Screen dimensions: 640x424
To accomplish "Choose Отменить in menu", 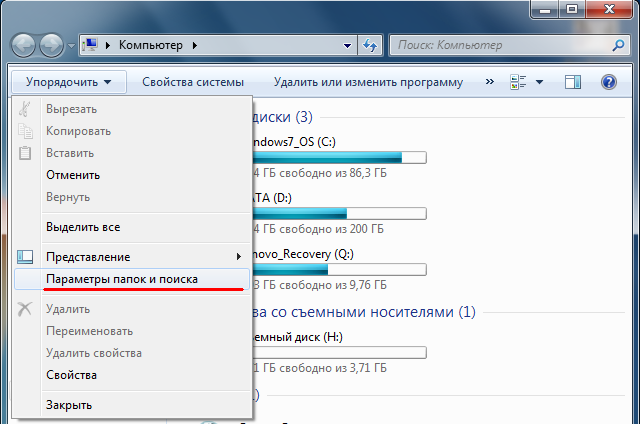I will [132, 175].
